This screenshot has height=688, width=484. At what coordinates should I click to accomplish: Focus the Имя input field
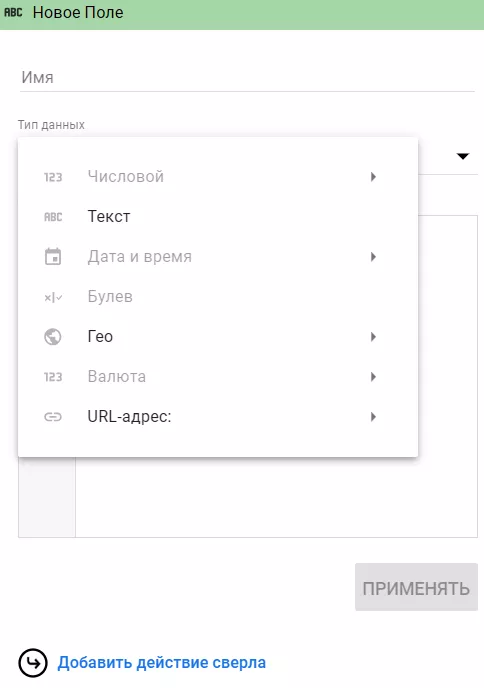[x=247, y=78]
